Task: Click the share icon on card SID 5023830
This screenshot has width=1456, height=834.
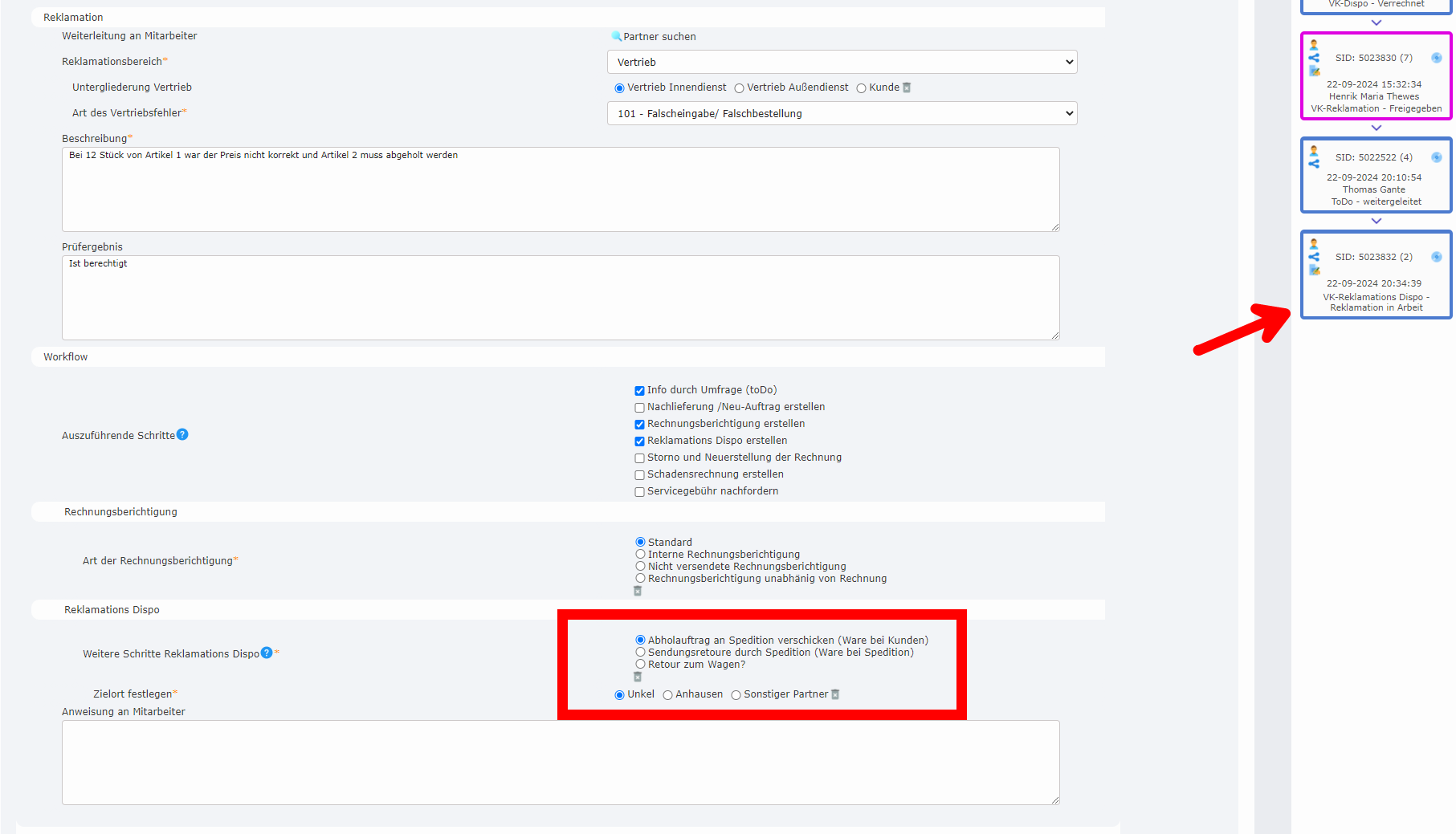Action: 1315,56
